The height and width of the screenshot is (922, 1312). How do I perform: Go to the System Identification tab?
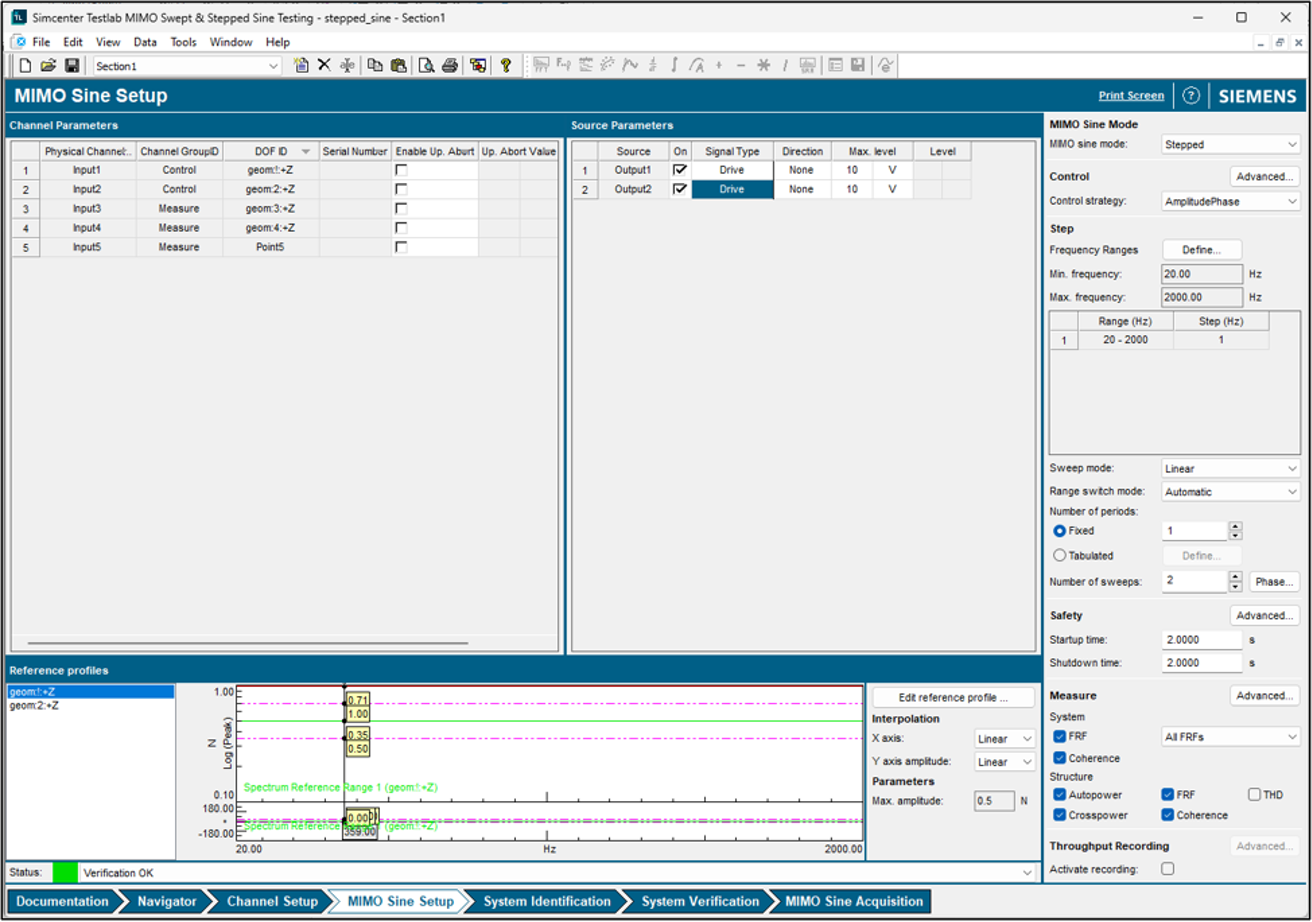(x=546, y=901)
